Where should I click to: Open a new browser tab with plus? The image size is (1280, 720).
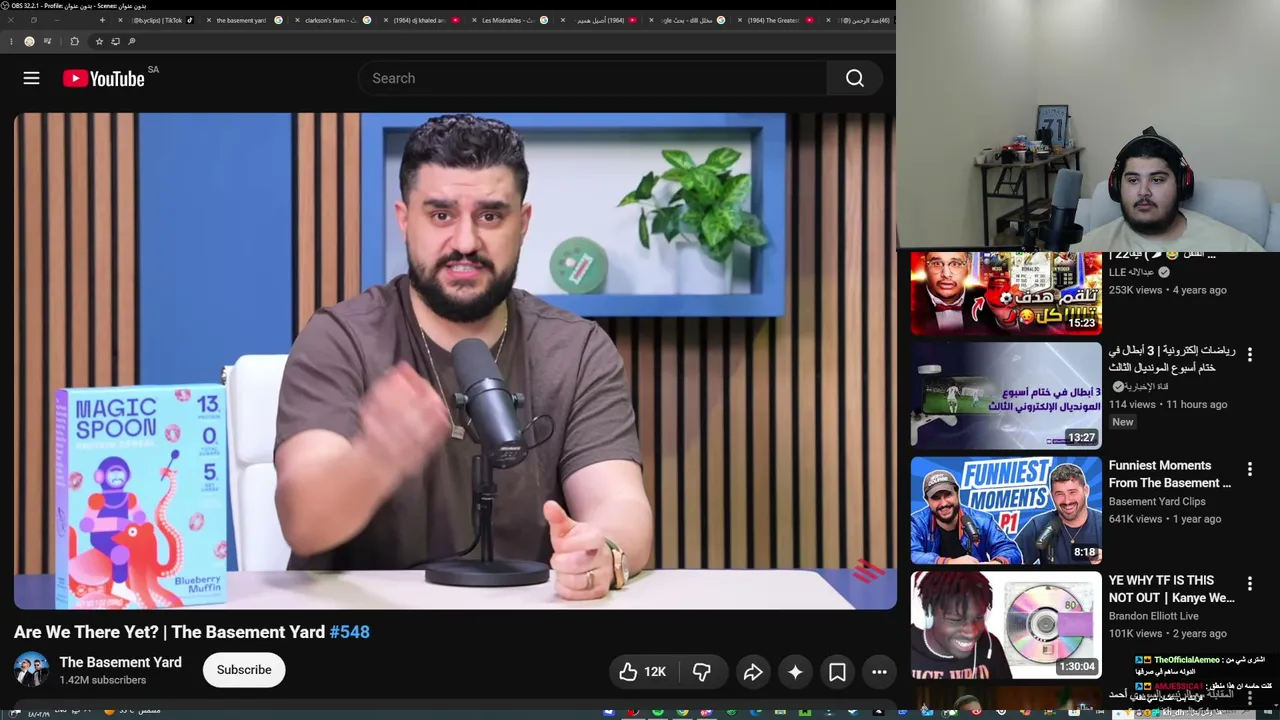(x=102, y=20)
